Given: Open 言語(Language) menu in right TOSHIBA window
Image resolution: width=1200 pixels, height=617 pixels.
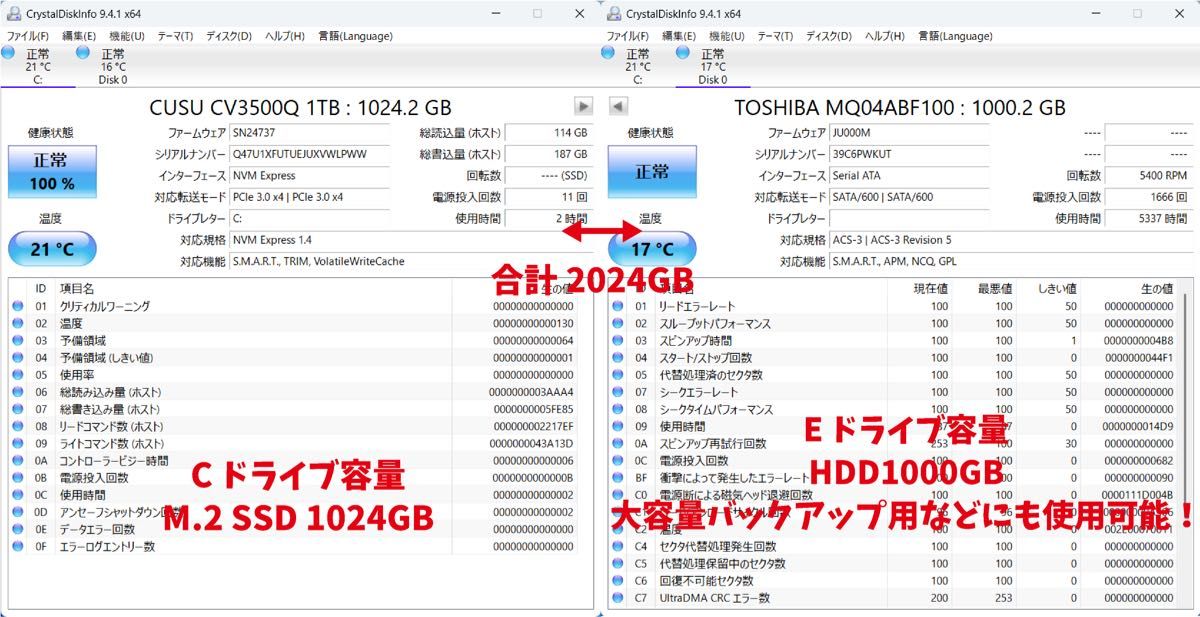Looking at the screenshot, I should coord(955,36).
